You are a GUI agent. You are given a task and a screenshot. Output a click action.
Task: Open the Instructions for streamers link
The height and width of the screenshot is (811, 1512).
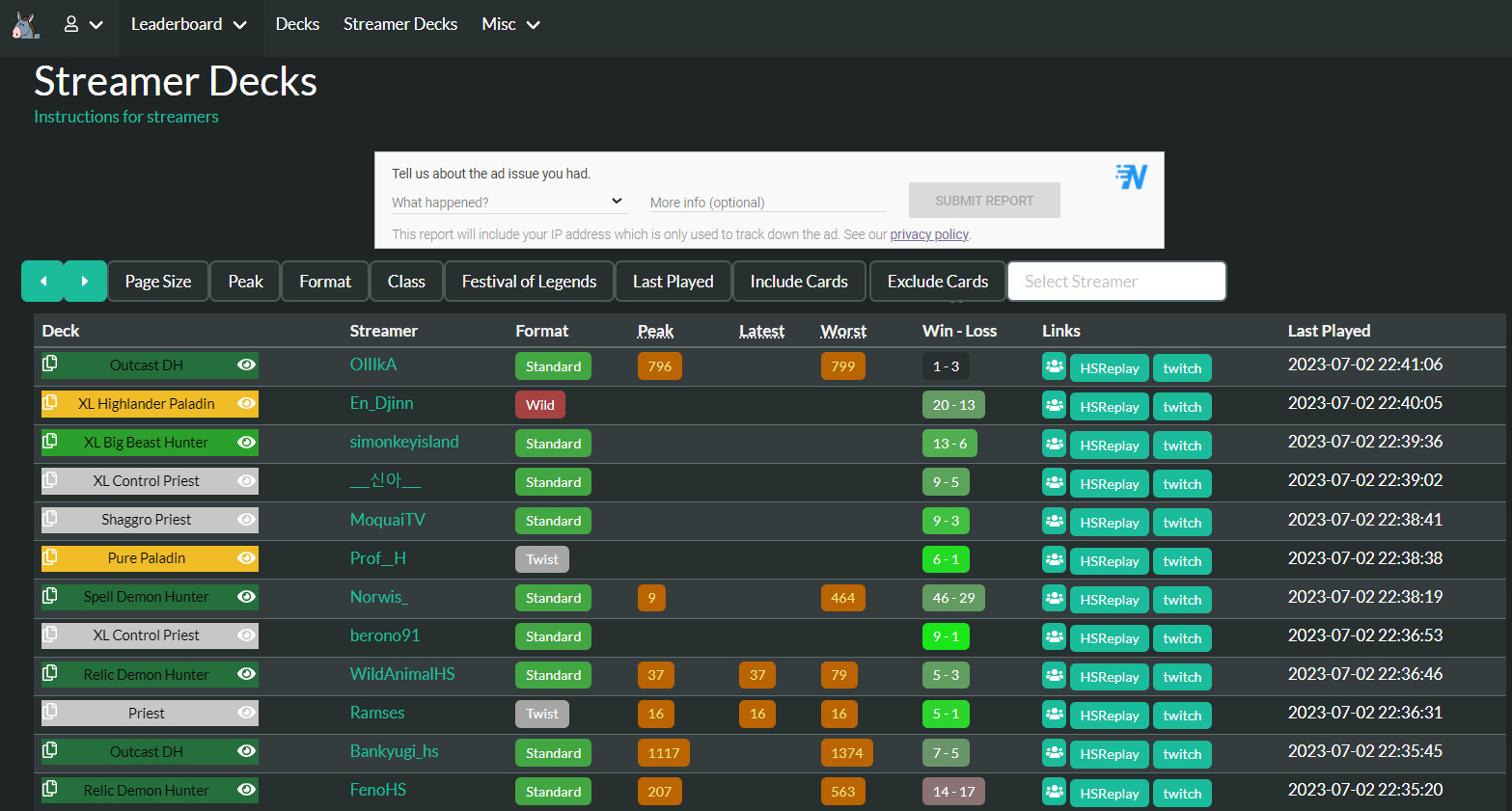(126, 117)
